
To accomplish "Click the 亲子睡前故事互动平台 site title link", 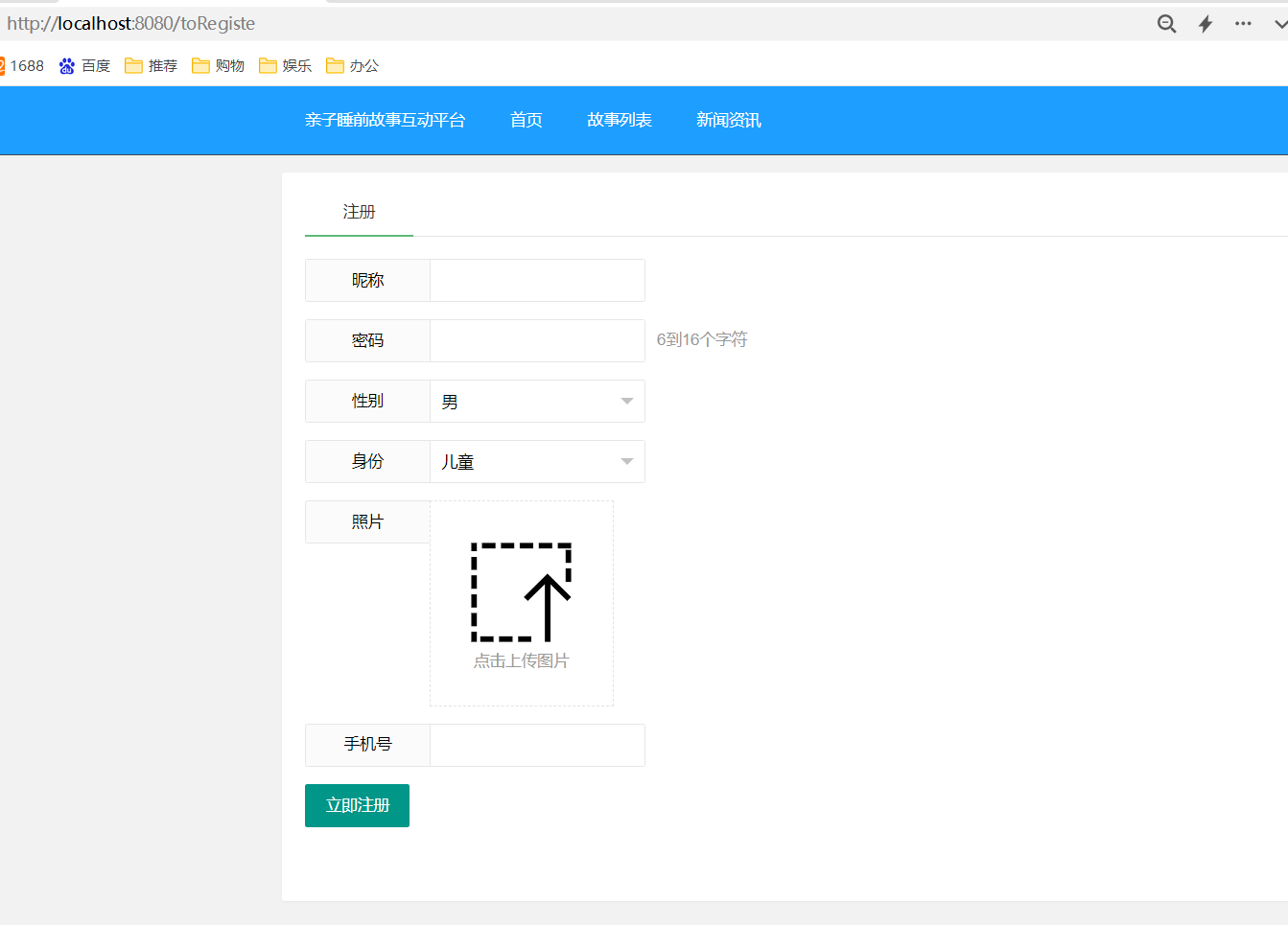I will point(385,120).
